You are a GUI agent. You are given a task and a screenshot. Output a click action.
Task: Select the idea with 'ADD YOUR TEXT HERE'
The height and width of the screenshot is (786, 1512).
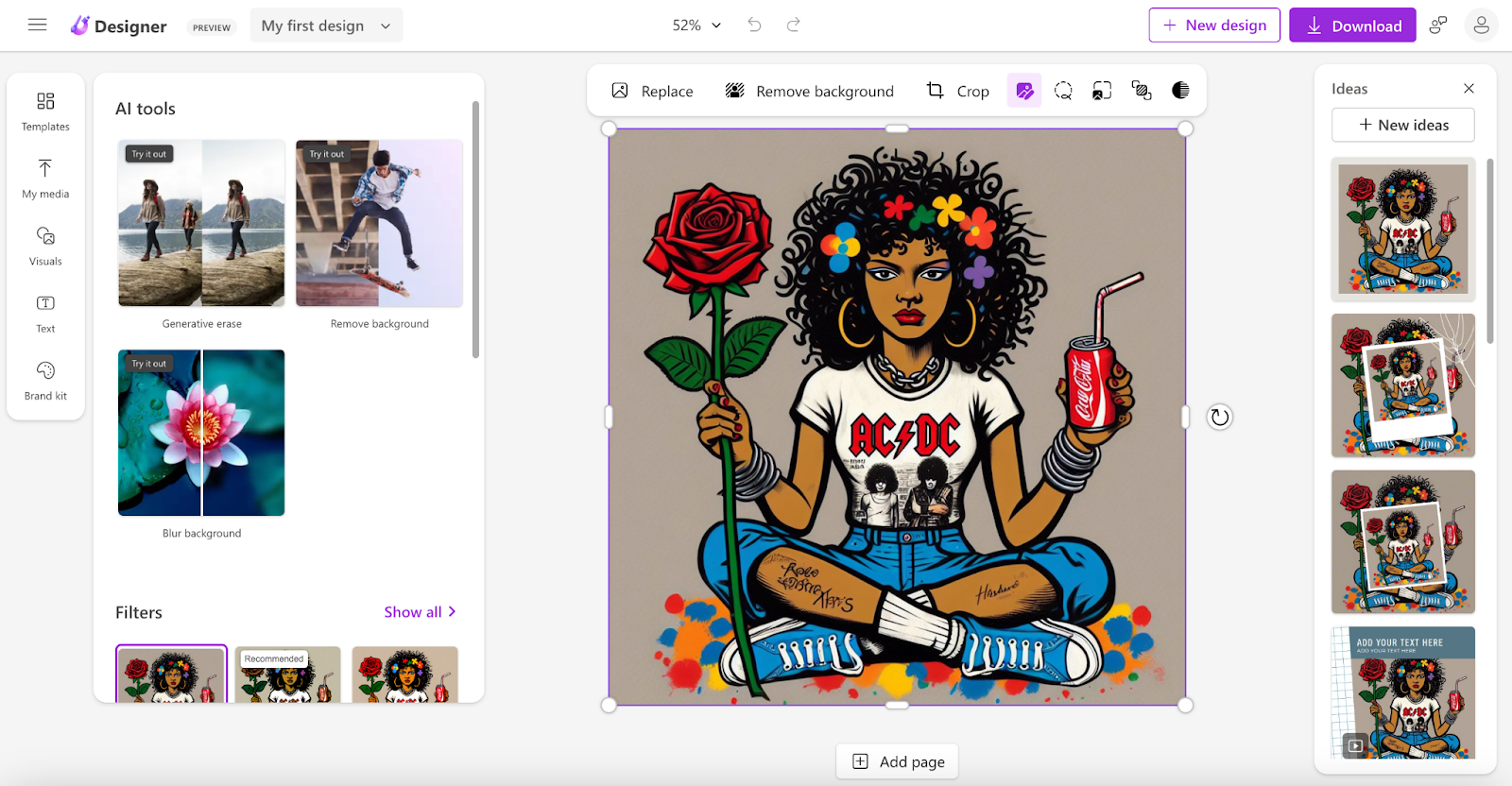[1403, 692]
